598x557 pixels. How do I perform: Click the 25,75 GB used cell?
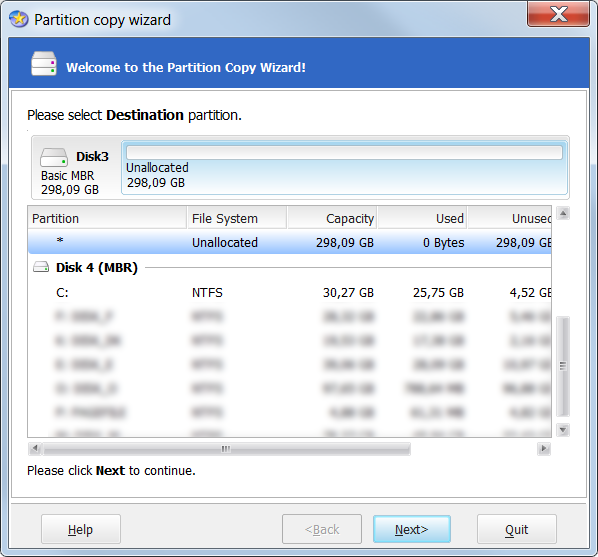point(438,293)
